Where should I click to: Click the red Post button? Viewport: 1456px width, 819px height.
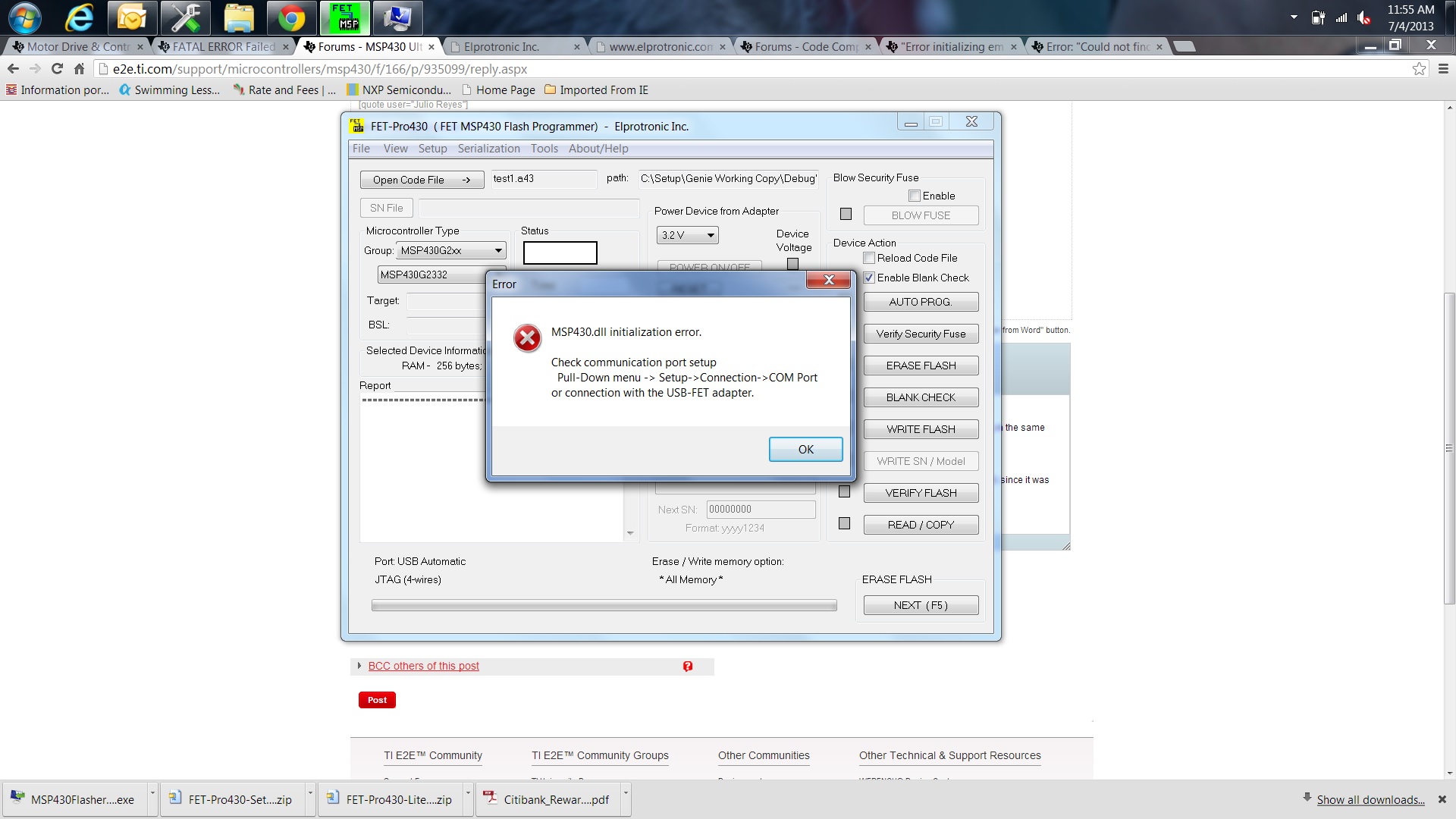click(x=377, y=700)
